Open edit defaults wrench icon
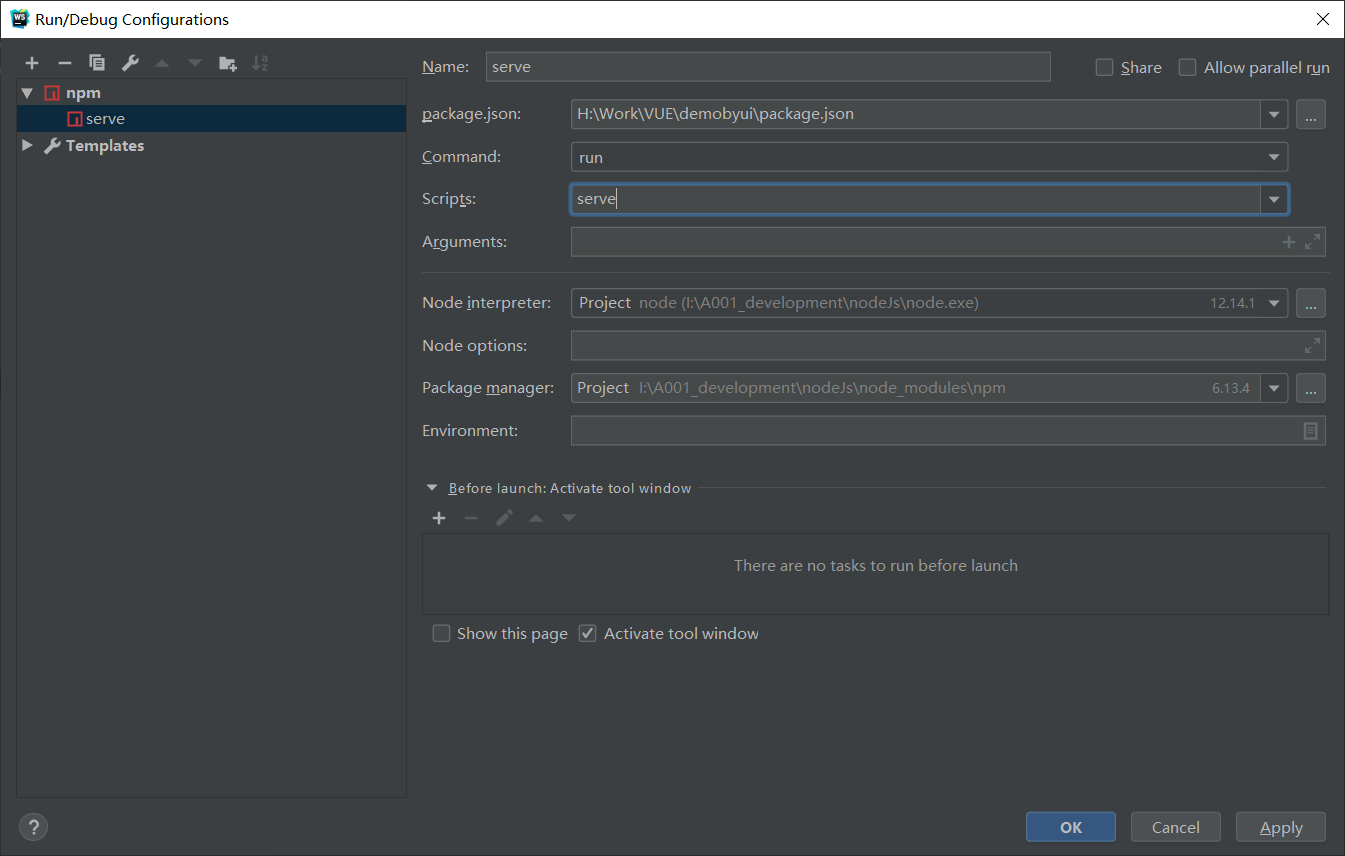This screenshot has width=1345, height=856. point(130,63)
